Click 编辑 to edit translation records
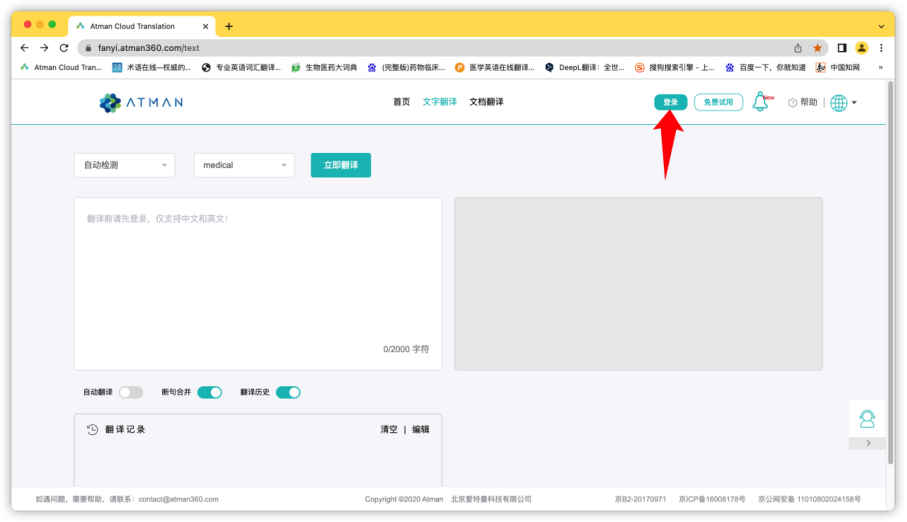 coord(421,429)
